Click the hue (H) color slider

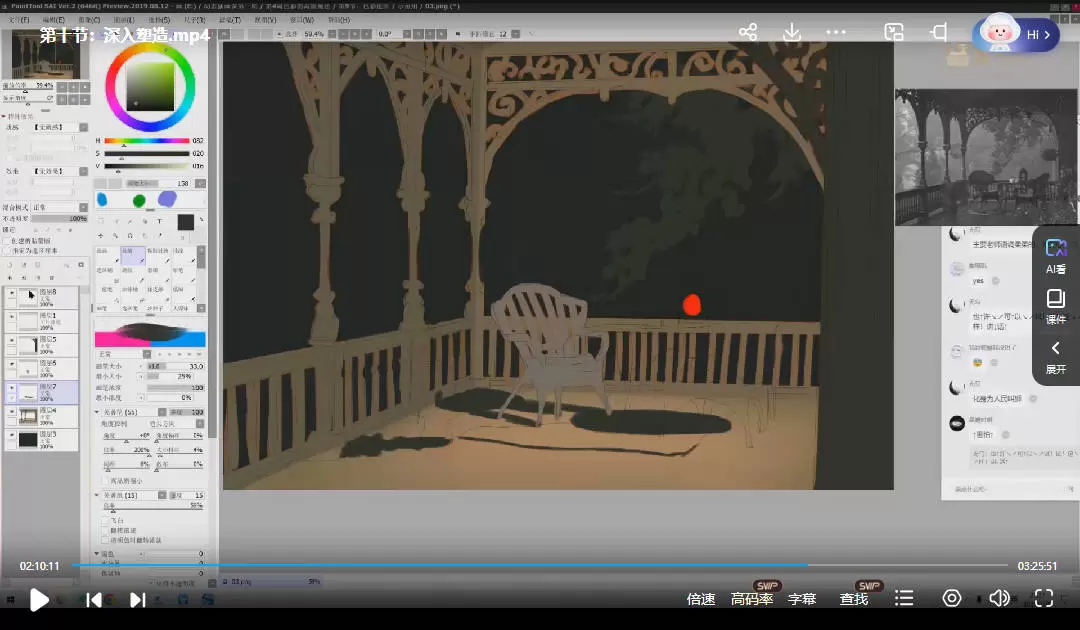146,140
